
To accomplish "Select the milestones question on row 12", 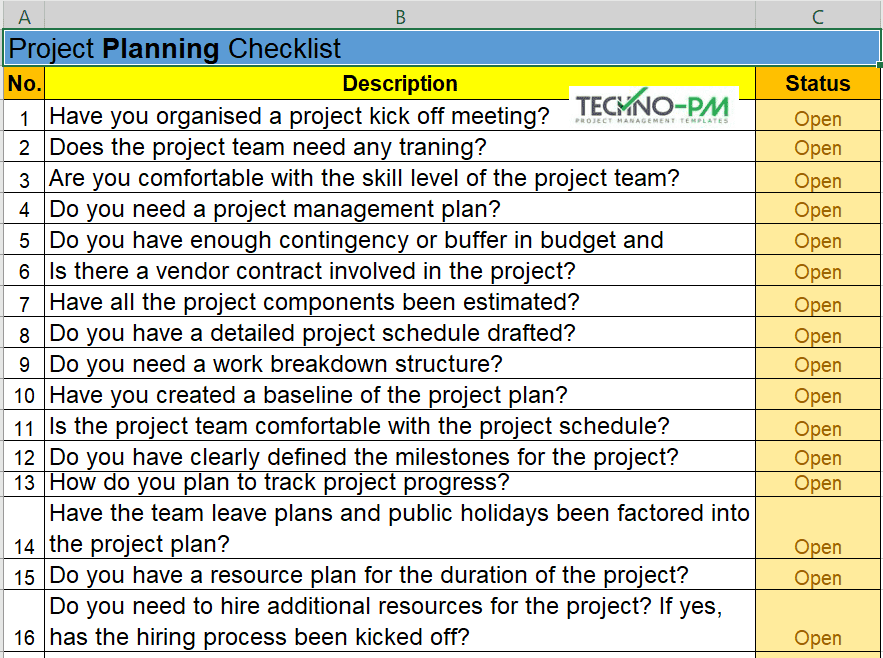I will tap(400, 457).
